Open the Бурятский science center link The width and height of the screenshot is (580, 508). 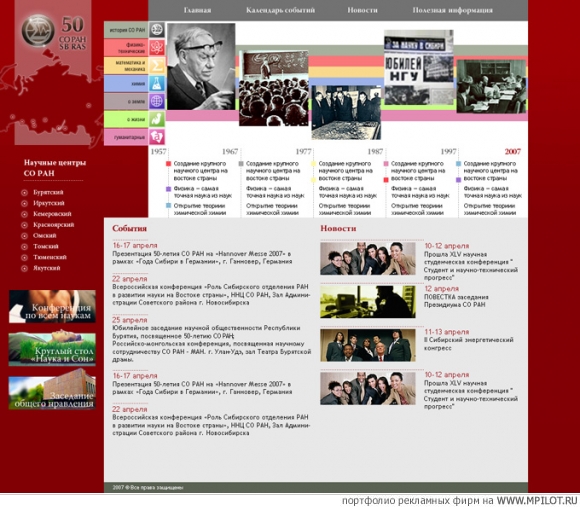click(48, 192)
